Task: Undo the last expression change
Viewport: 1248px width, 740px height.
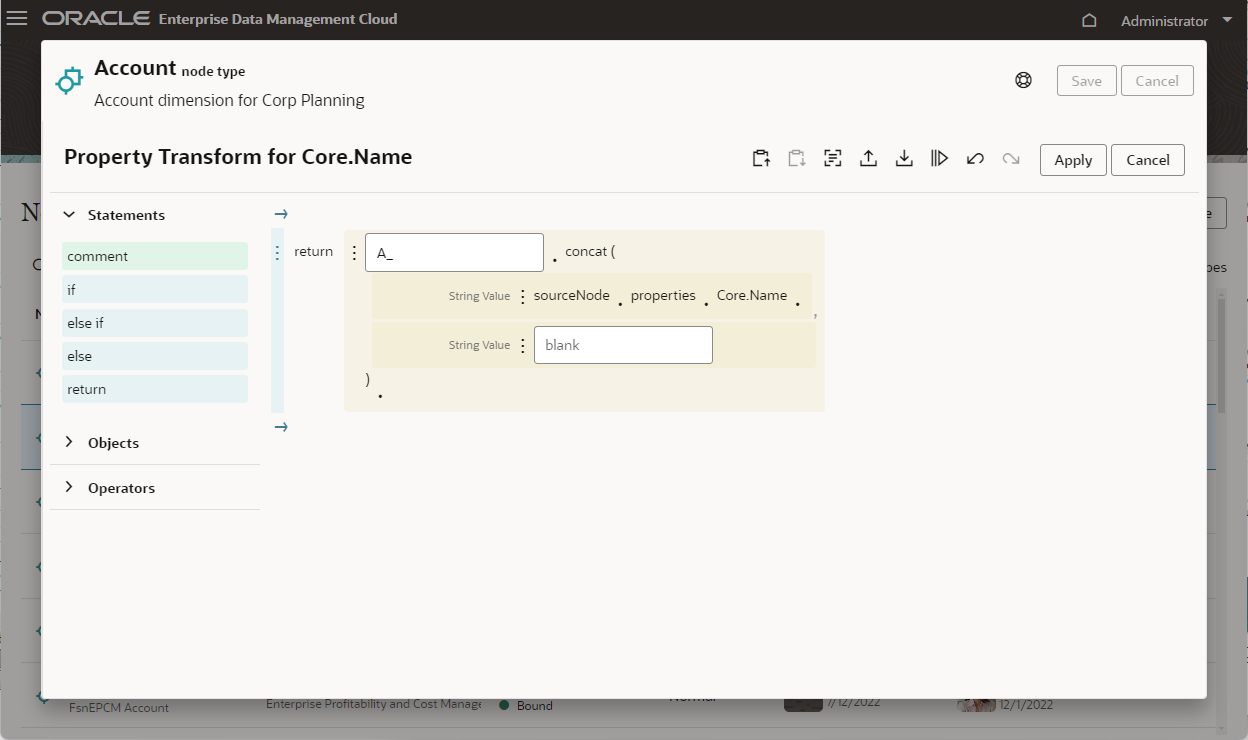Action: tap(975, 158)
